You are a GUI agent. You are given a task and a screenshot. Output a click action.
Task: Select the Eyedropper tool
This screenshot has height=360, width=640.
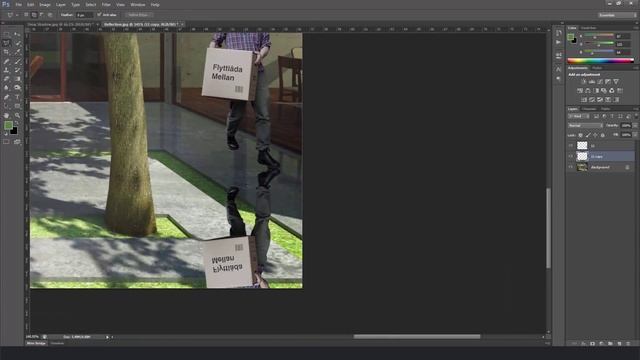17,52
